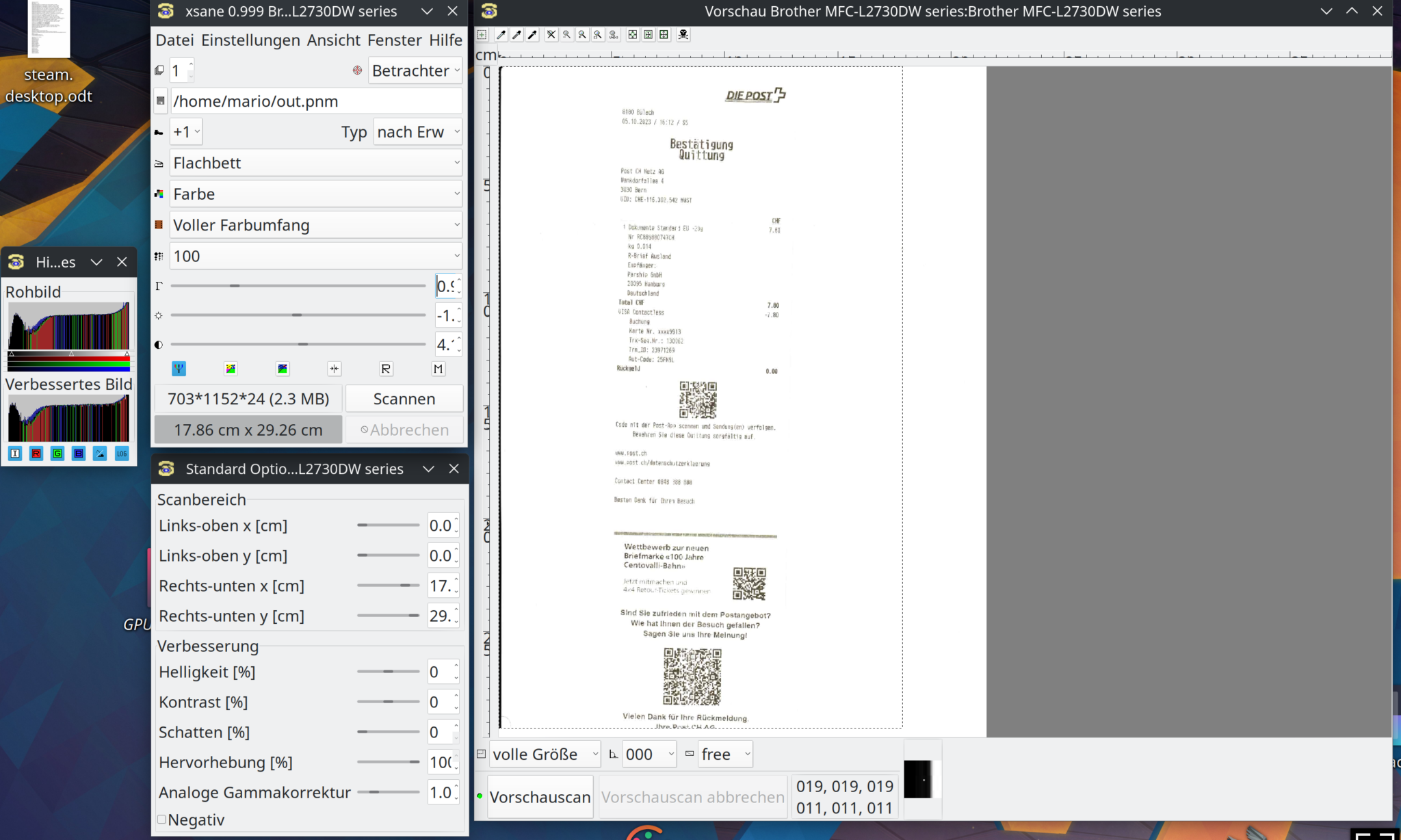Image resolution: width=1401 pixels, height=840 pixels.
Task: Click the M icon to memorize enhancement settings
Action: pyautogui.click(x=438, y=369)
